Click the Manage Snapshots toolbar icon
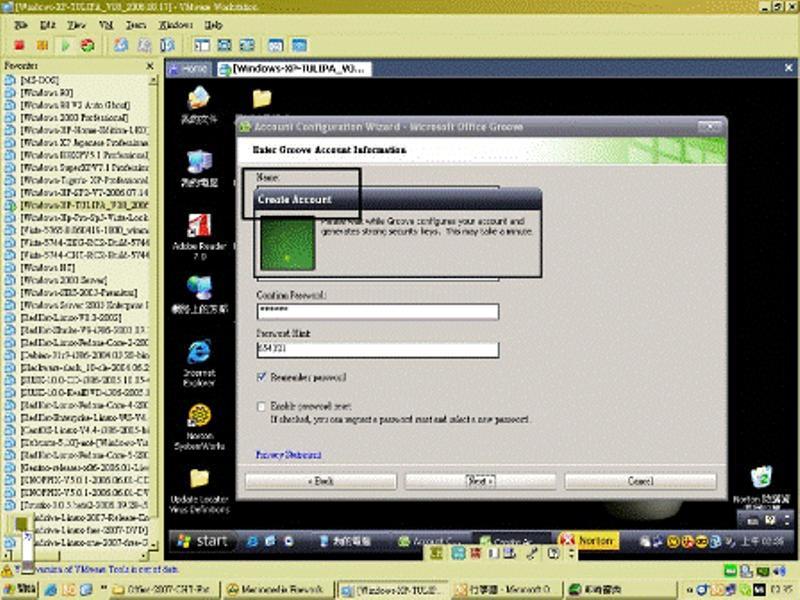Screen dimensions: 800x600 [x=167, y=45]
